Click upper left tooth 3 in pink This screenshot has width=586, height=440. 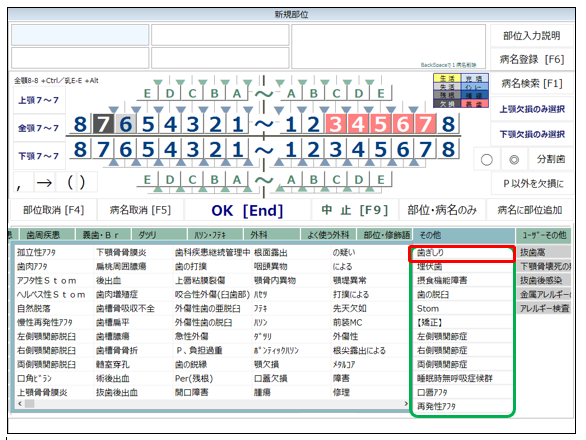[336, 124]
